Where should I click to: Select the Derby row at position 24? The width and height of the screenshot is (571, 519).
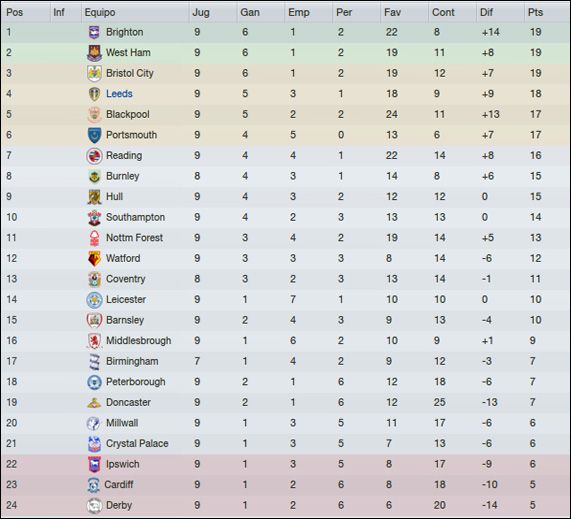point(286,505)
